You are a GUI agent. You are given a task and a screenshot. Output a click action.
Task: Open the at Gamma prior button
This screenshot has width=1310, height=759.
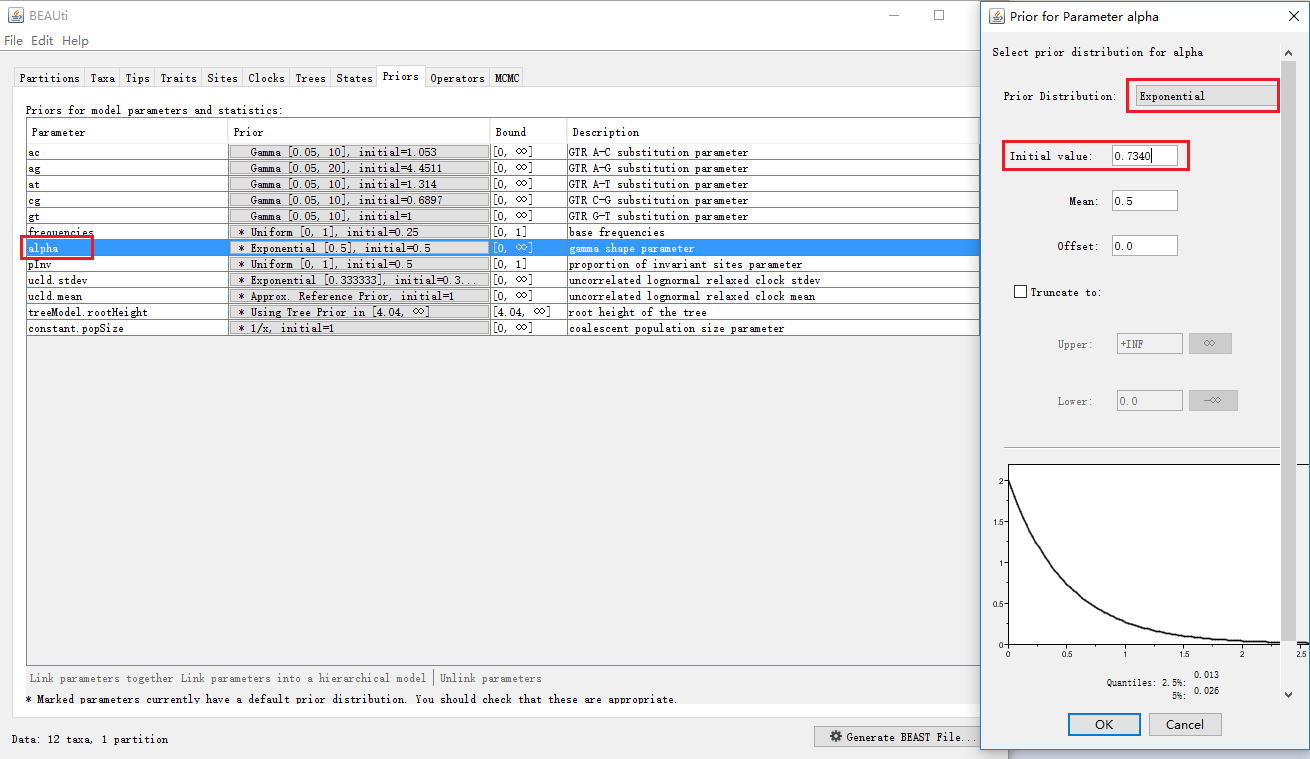point(359,184)
